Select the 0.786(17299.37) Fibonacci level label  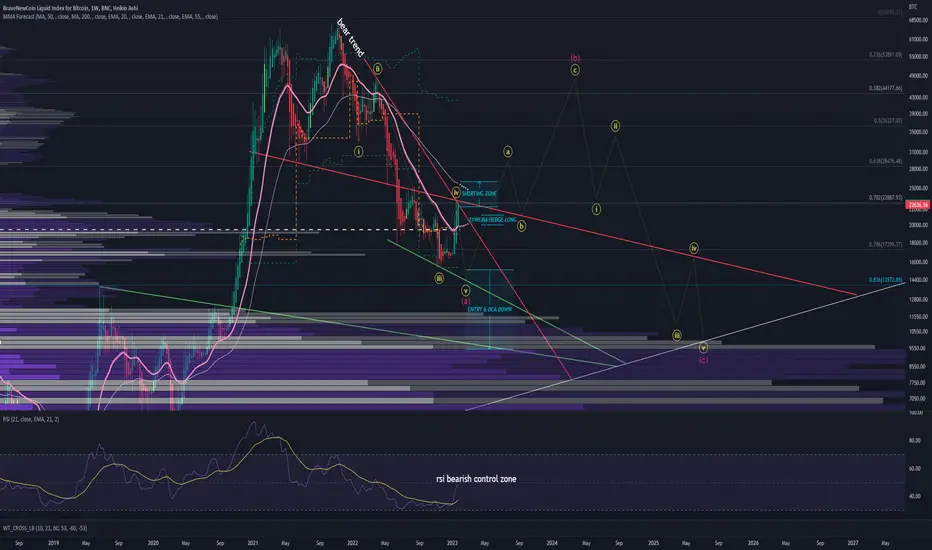click(x=886, y=244)
